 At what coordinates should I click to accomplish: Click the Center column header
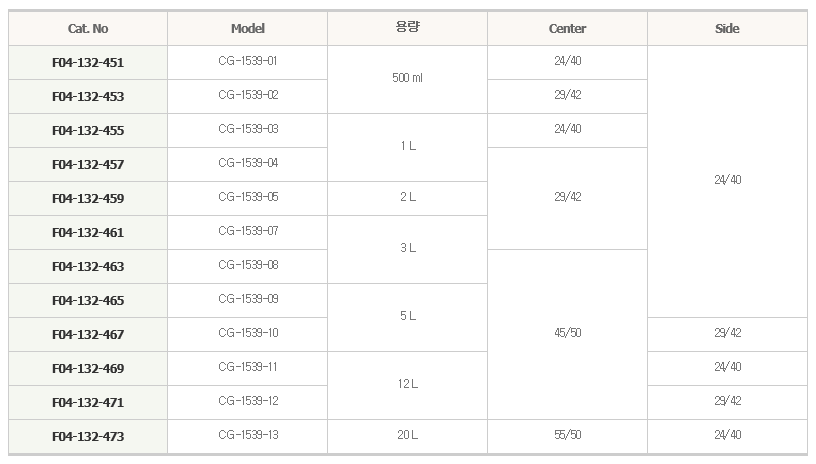pos(567,29)
